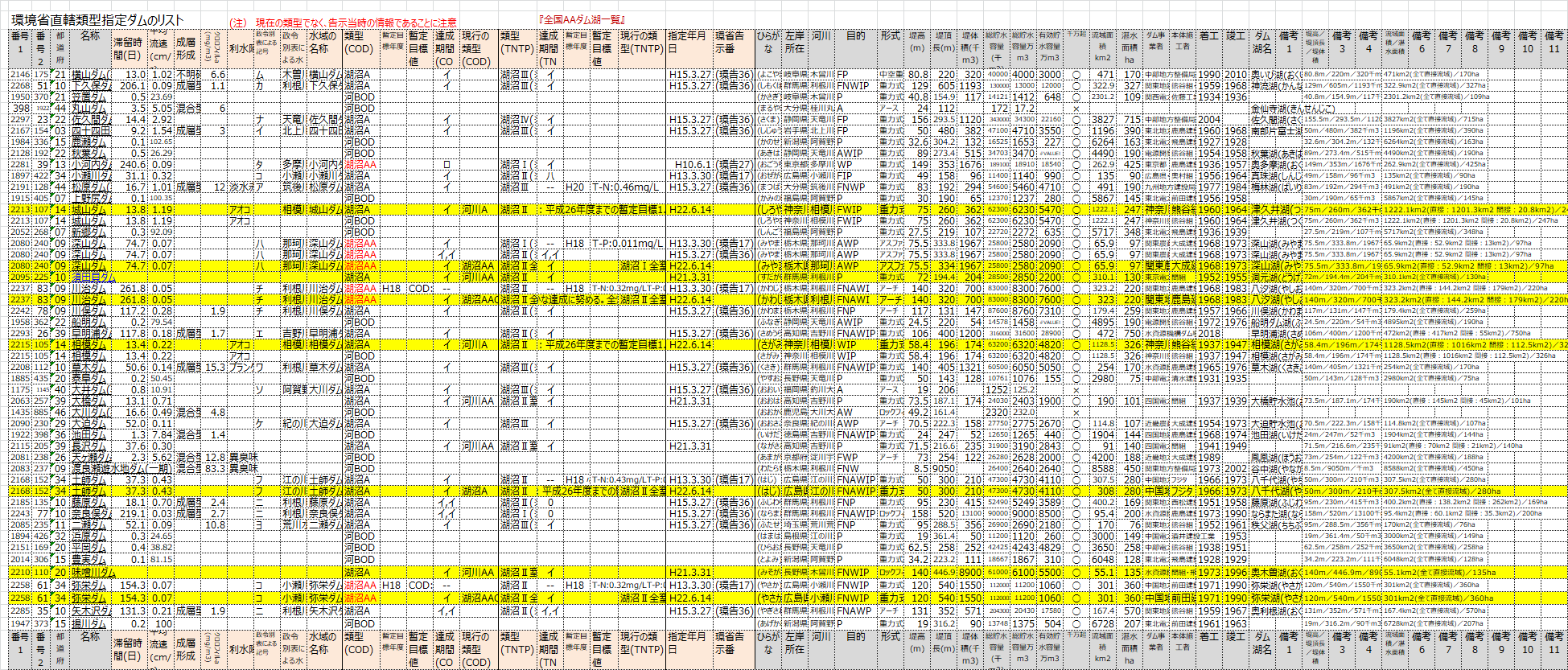This screenshot has height=670, width=1568.
Task: Select retention time cell 240.6
Action: (131, 164)
